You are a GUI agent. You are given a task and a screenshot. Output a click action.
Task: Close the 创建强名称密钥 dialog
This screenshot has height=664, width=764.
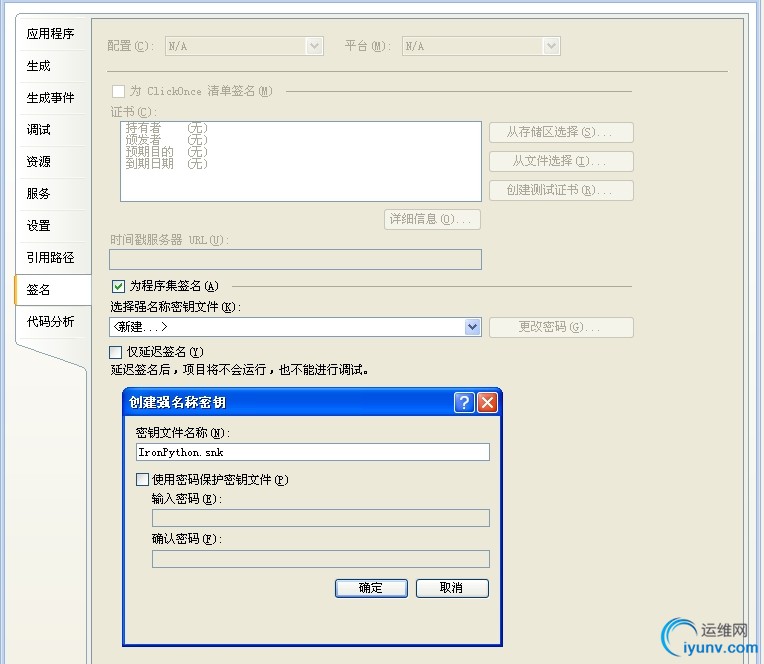(x=487, y=402)
